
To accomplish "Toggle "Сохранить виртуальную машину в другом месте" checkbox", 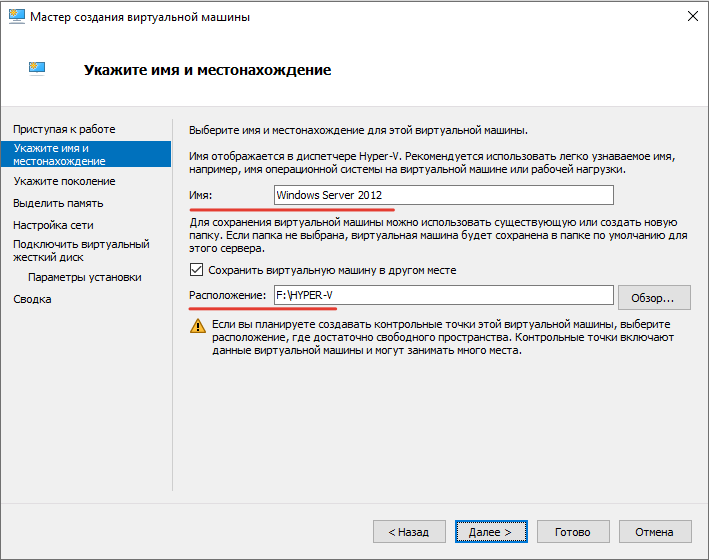I will pyautogui.click(x=196, y=270).
